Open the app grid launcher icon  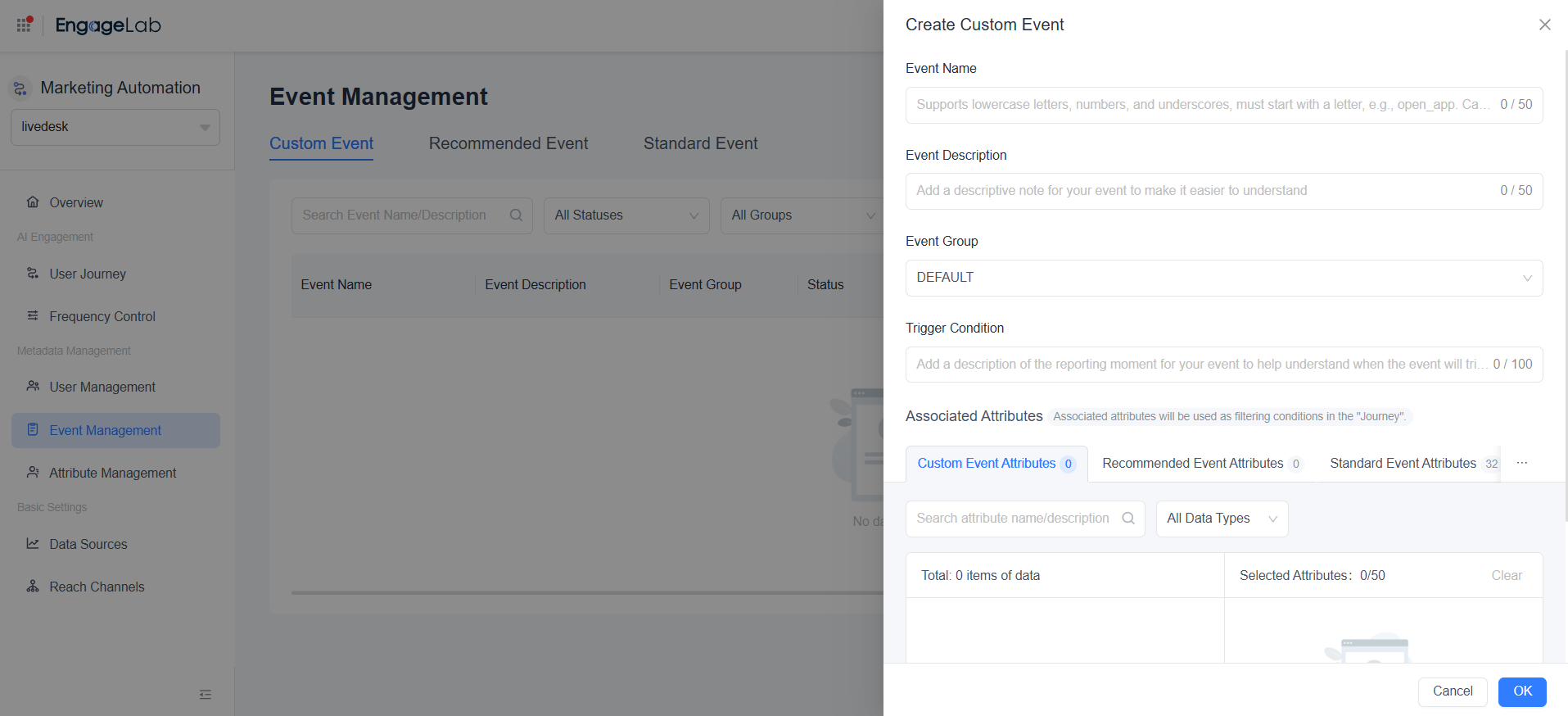click(x=24, y=25)
